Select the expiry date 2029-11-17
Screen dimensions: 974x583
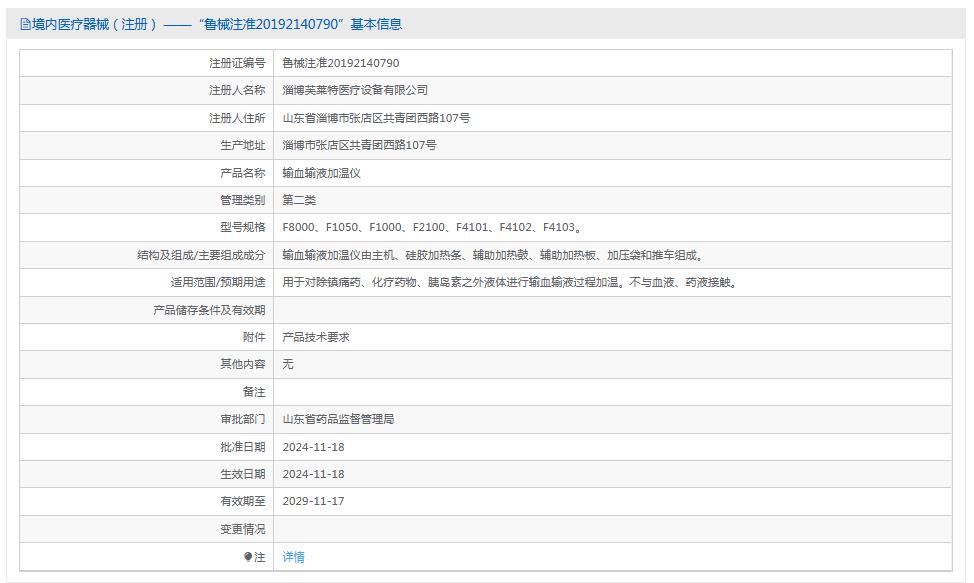[x=313, y=502]
